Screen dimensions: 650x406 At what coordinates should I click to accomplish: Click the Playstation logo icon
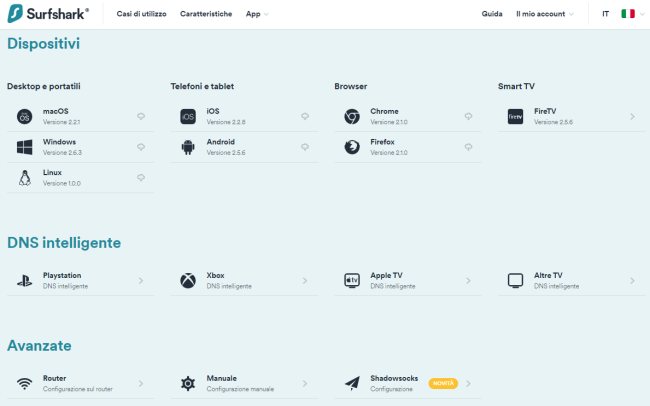pyautogui.click(x=24, y=281)
